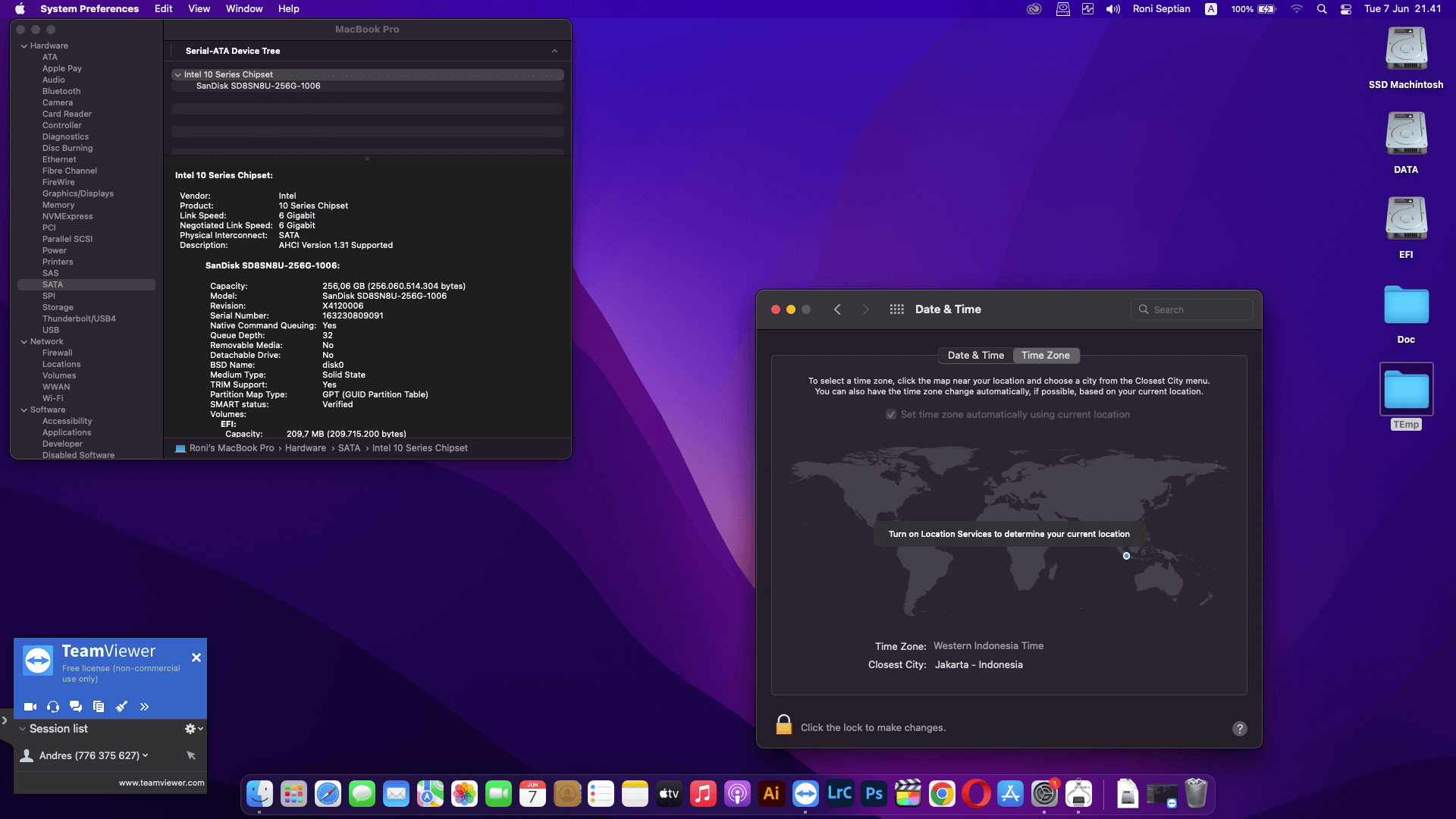Select NVMExpress in System Information sidebar
Screen dimensions: 1456x819
(x=67, y=216)
